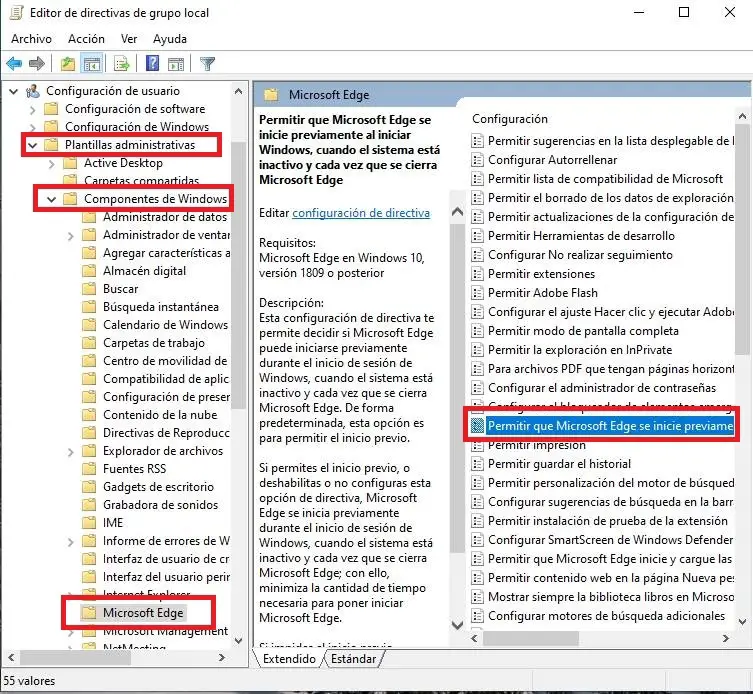Screen dimensions: 753x694
Task: Select Calendario de Windows tree item
Action: click(165, 325)
